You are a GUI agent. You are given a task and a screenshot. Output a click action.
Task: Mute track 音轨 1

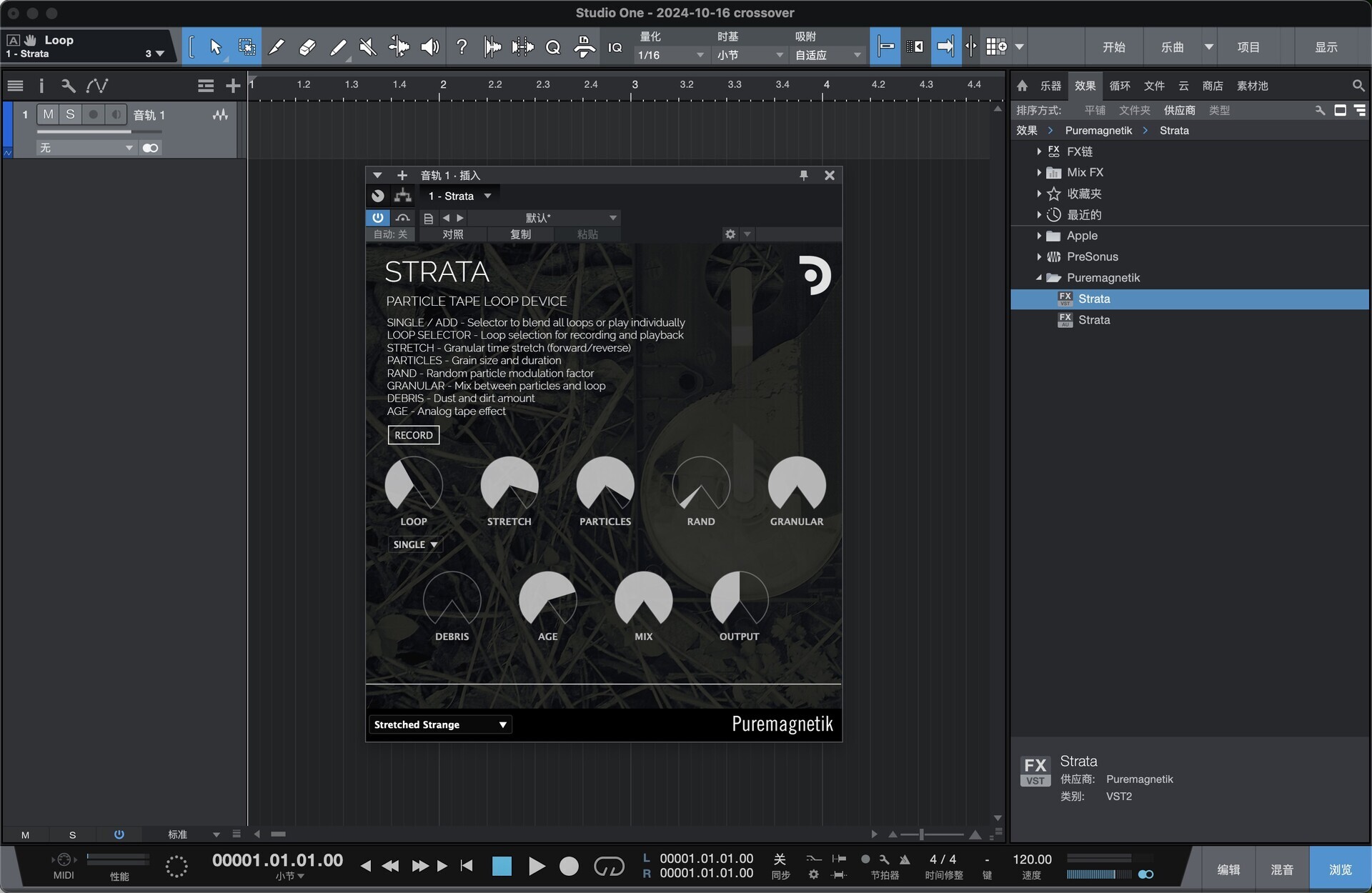48,114
